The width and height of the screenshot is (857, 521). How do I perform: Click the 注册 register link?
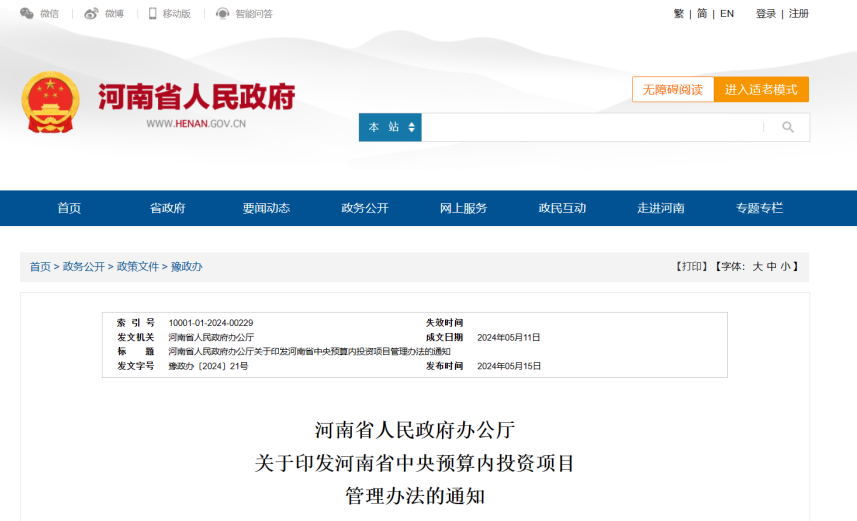coord(799,14)
